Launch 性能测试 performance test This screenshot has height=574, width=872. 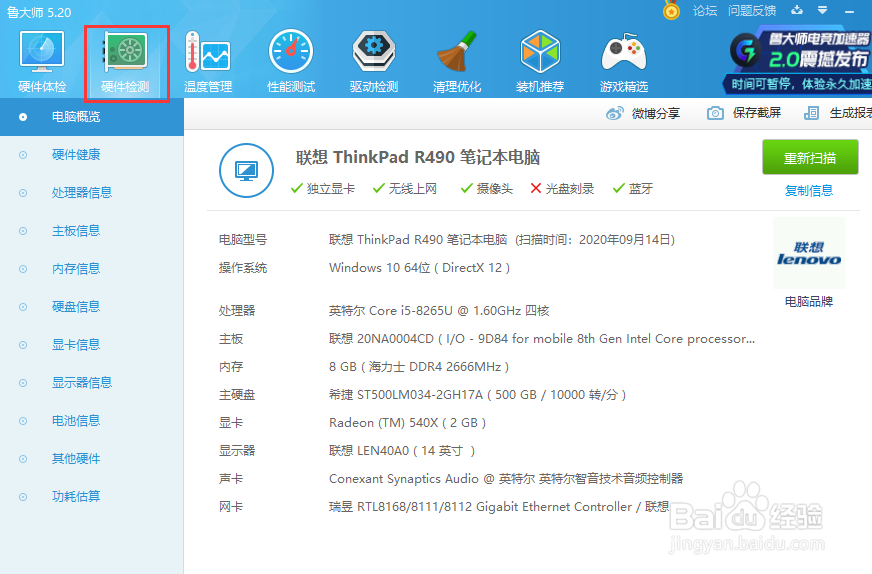click(291, 61)
